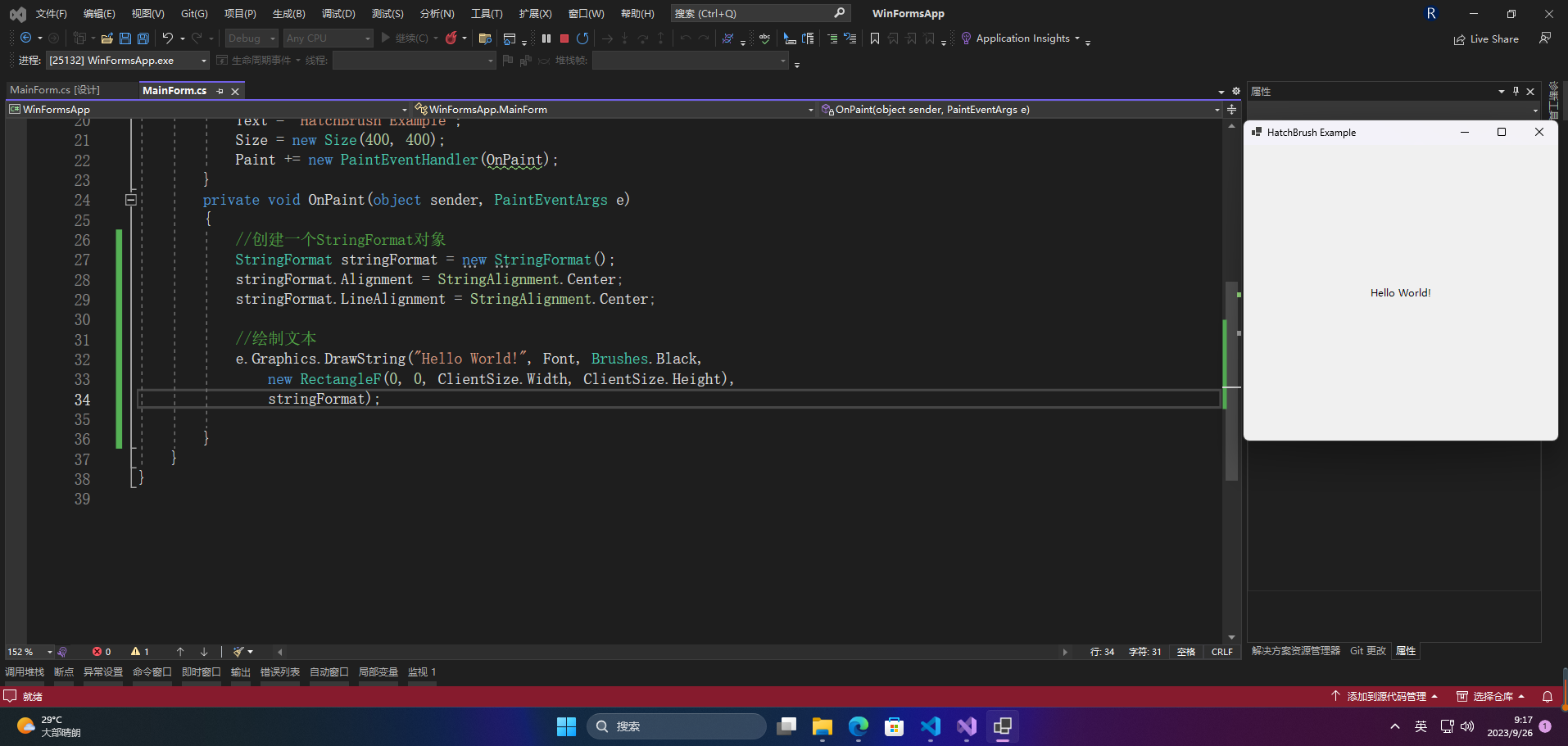Open the Git(G) menu
The width and height of the screenshot is (1568, 746).
(x=194, y=13)
